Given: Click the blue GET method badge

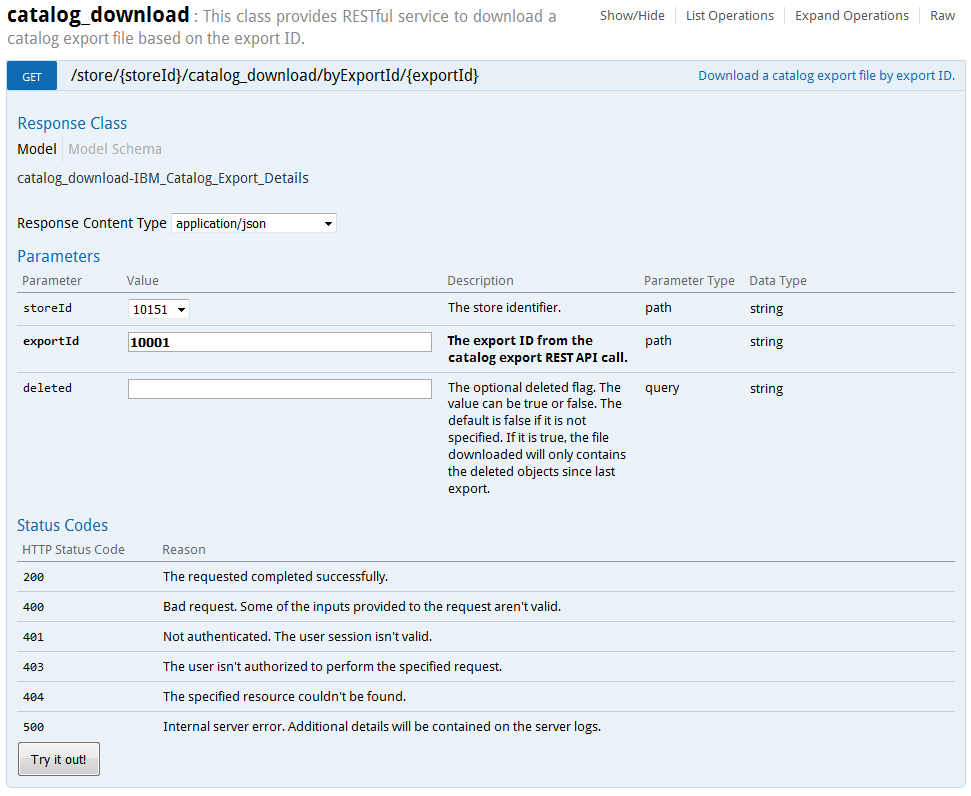Looking at the screenshot, I should click(x=31, y=75).
